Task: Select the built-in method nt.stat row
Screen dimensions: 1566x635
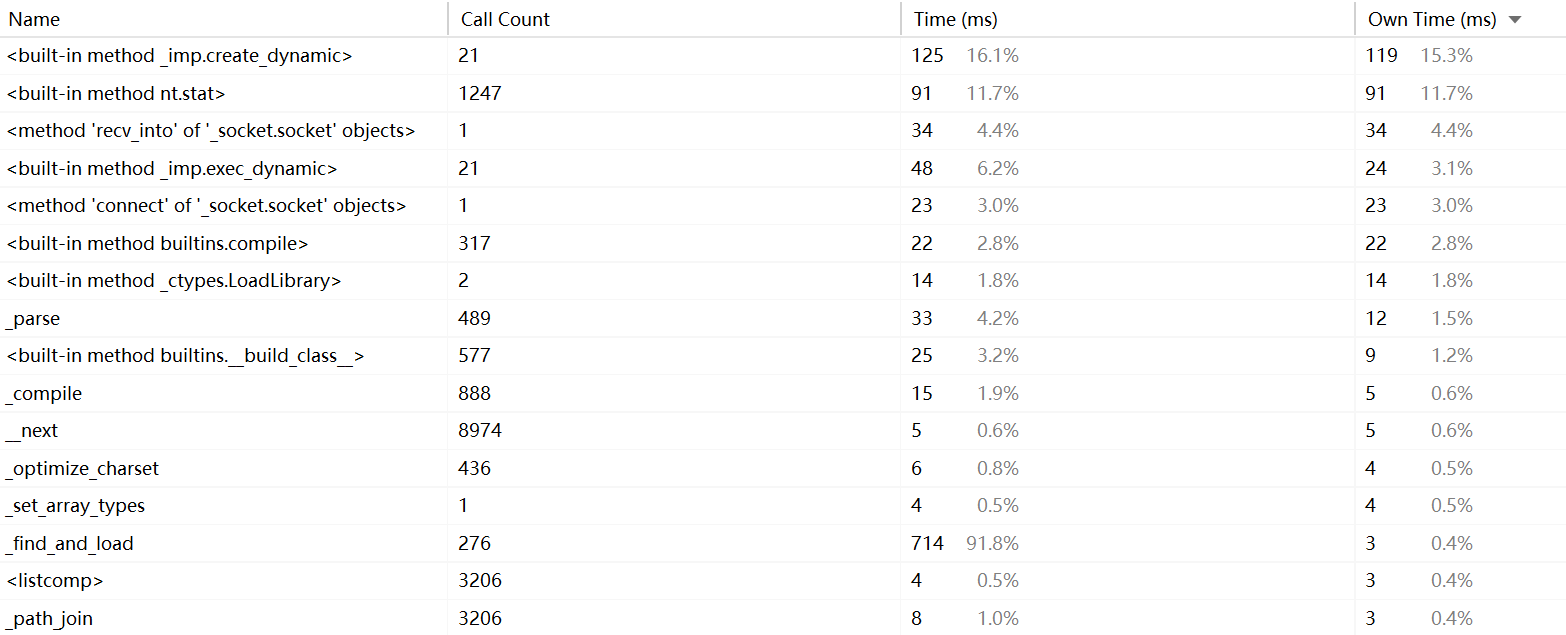Action: pos(783,93)
